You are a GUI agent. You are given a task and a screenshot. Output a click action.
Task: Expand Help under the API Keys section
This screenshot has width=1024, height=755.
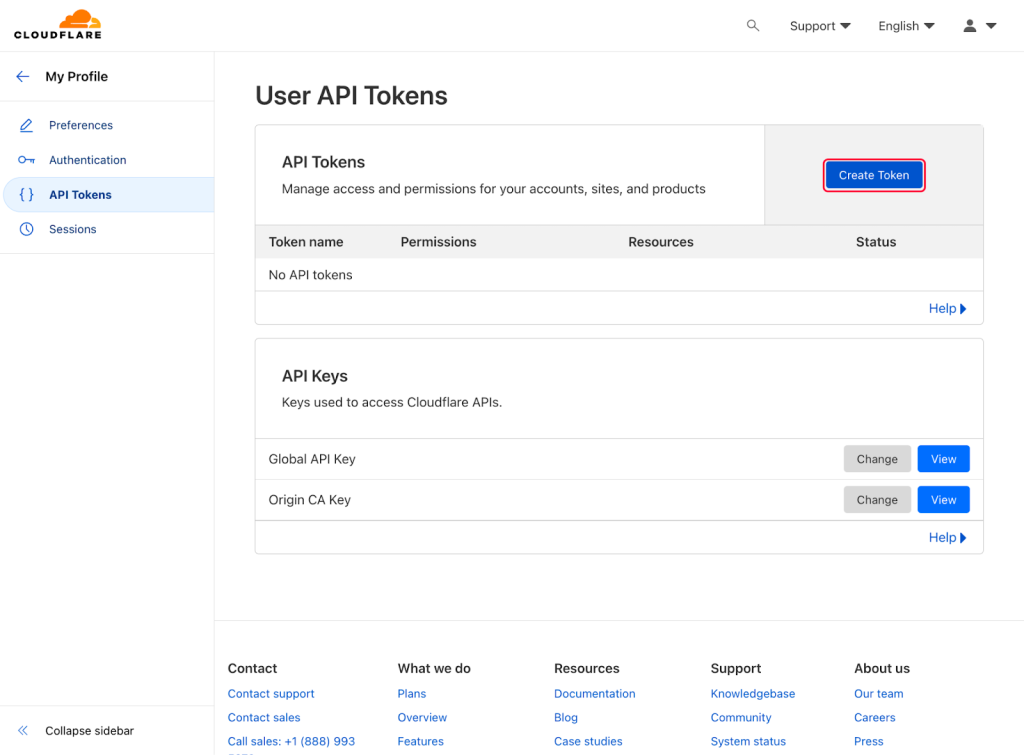click(947, 538)
